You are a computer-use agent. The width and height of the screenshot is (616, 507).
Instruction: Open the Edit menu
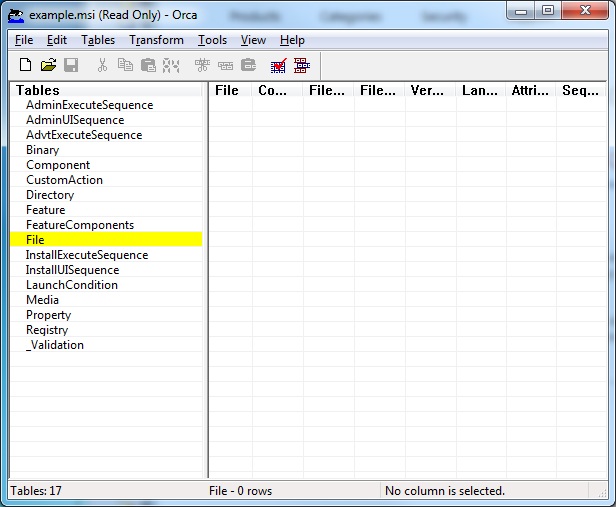point(57,40)
